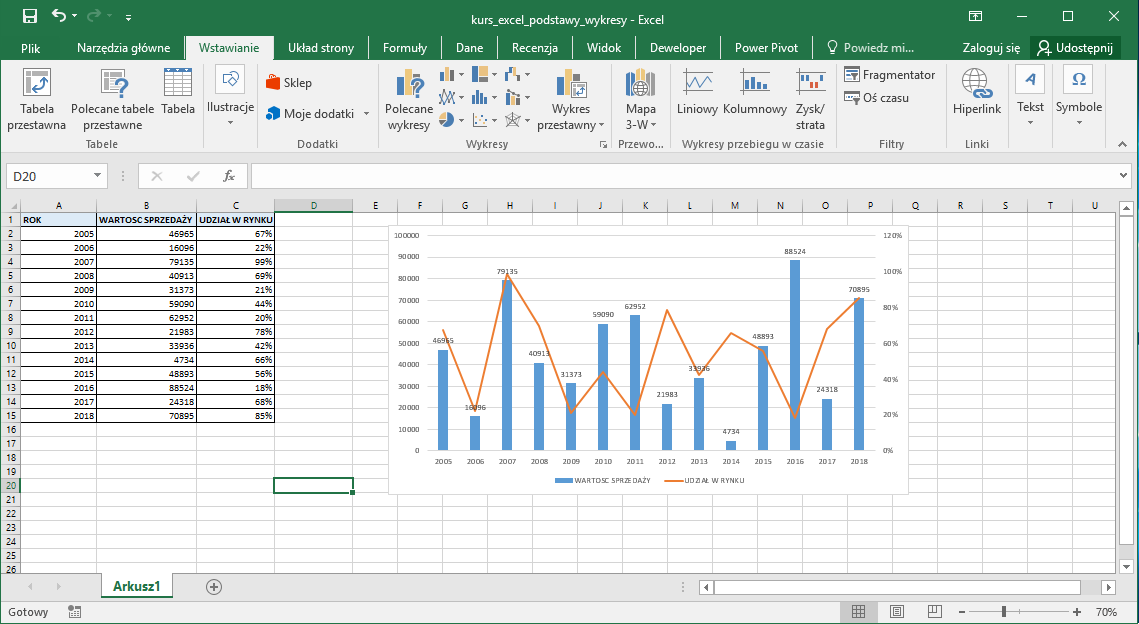Insert an Oś czasu timeline filter
The image size is (1139, 624).
[877, 97]
